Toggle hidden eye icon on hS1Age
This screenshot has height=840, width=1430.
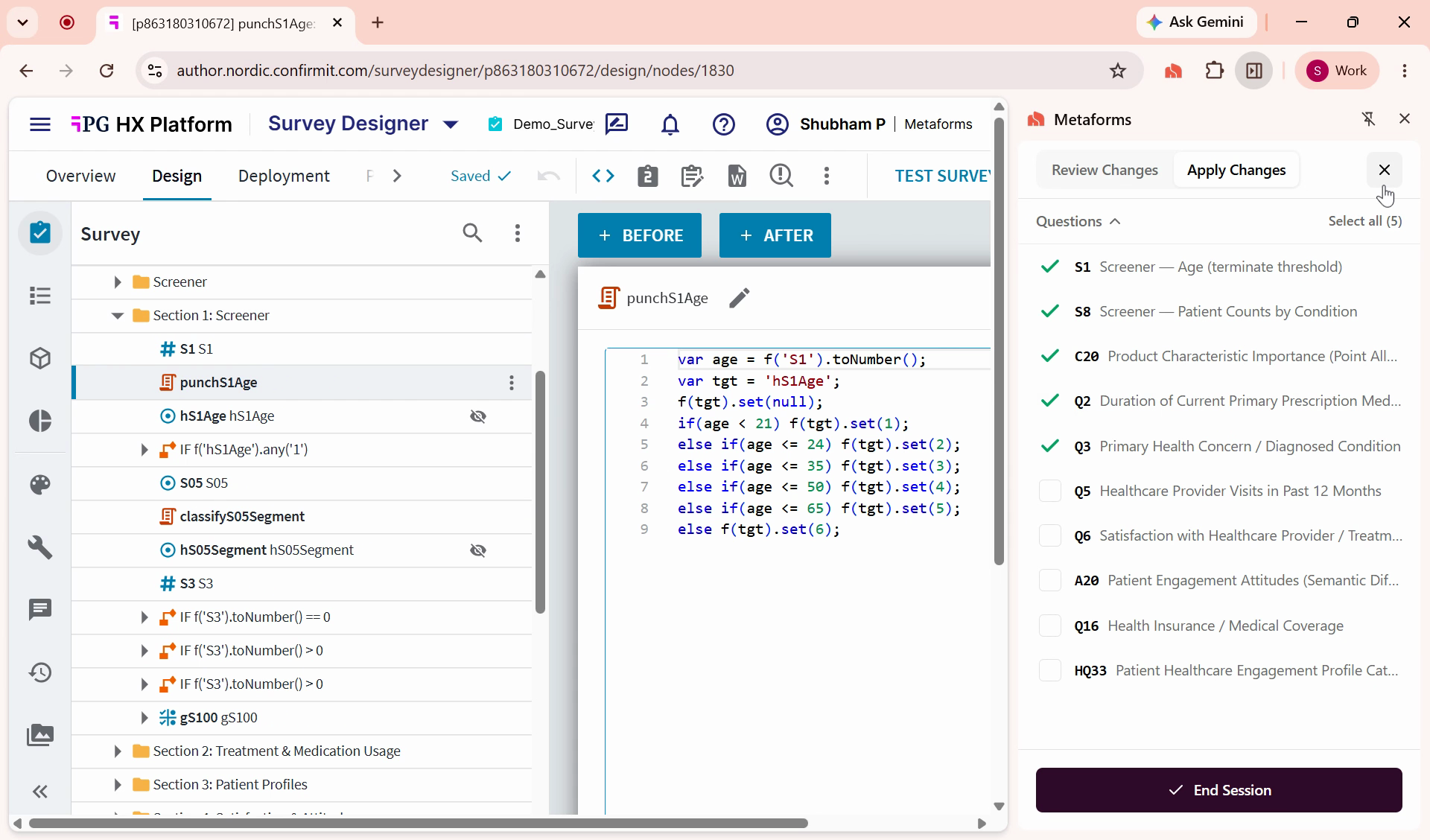478,416
